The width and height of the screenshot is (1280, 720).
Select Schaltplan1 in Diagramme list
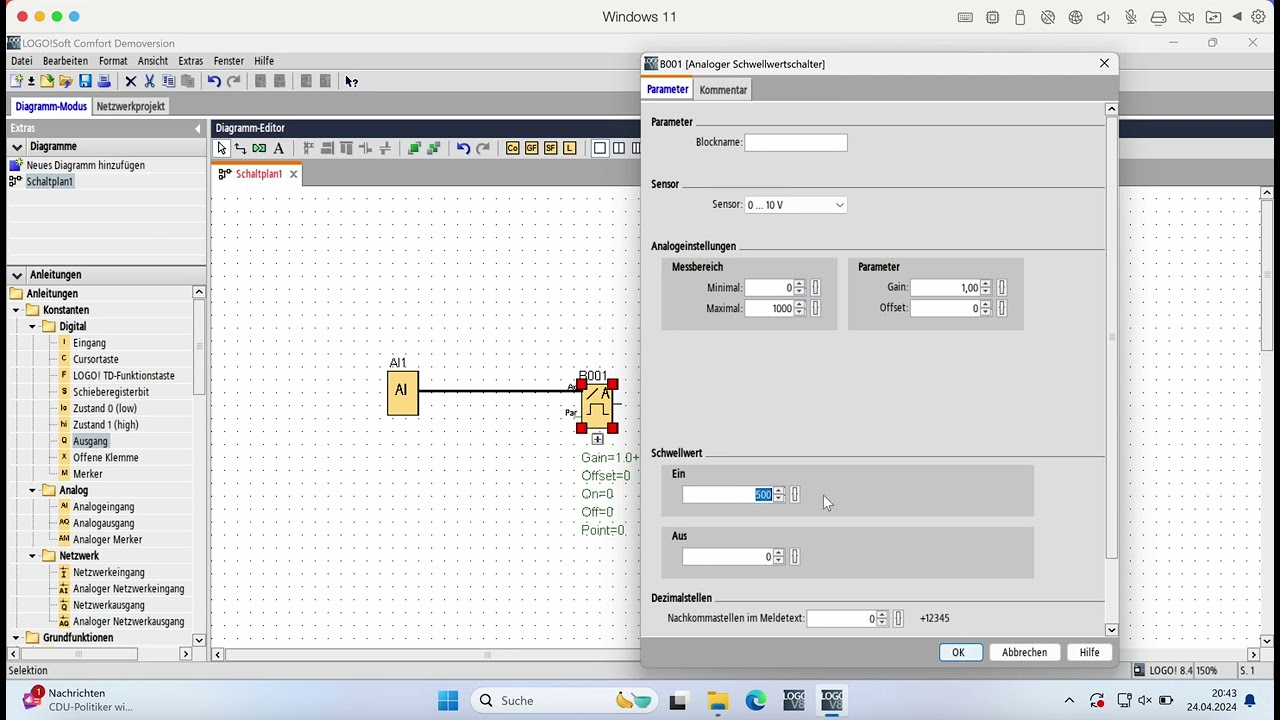coord(49,181)
